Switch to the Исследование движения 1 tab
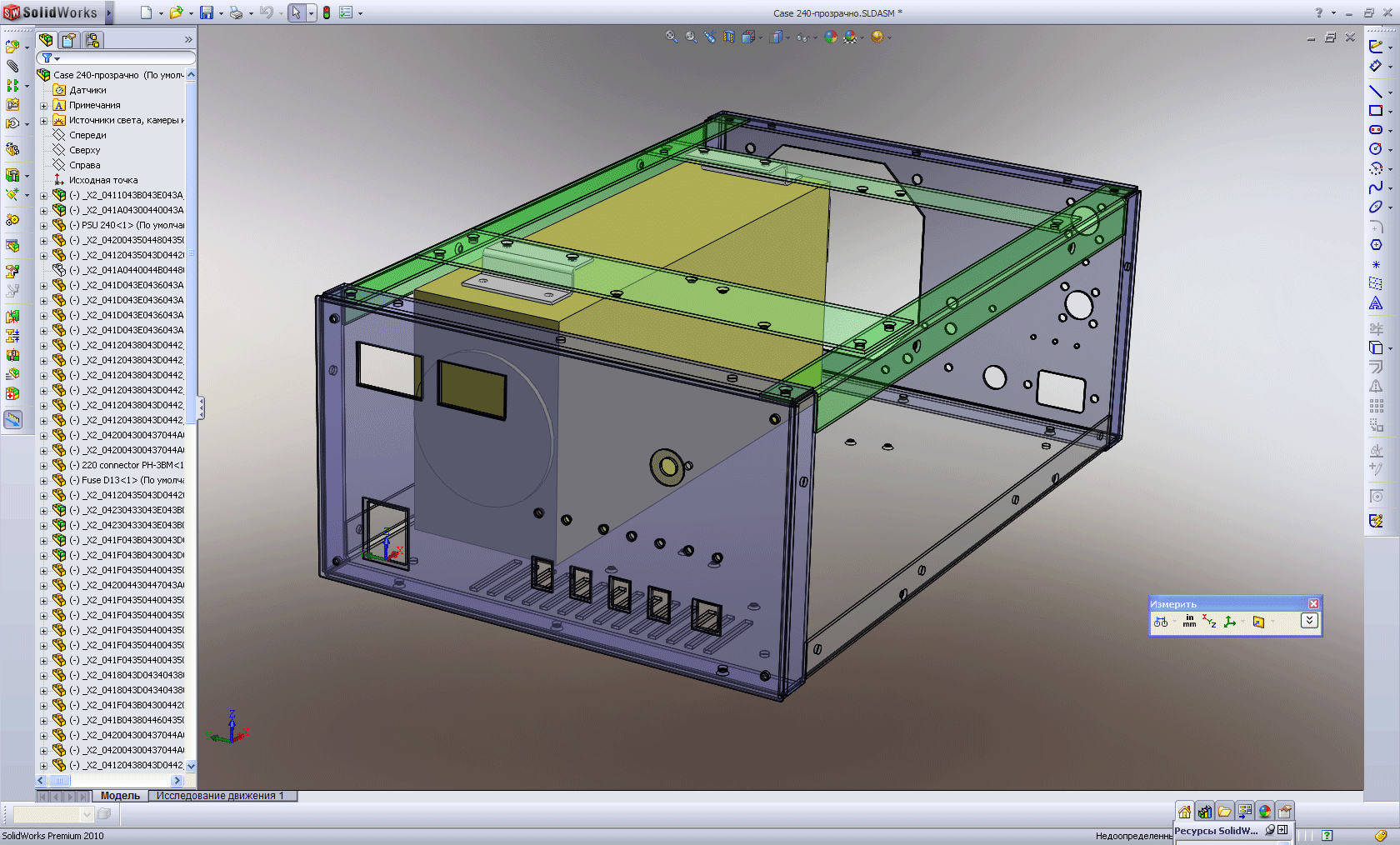Screen dimensions: 1400x845 pos(220,796)
